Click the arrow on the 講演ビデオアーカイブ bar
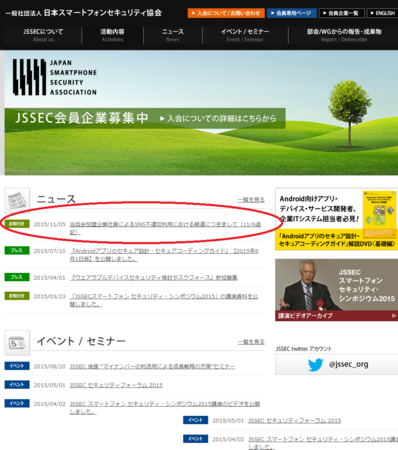Screen dimensions: 398x450 [394, 315]
